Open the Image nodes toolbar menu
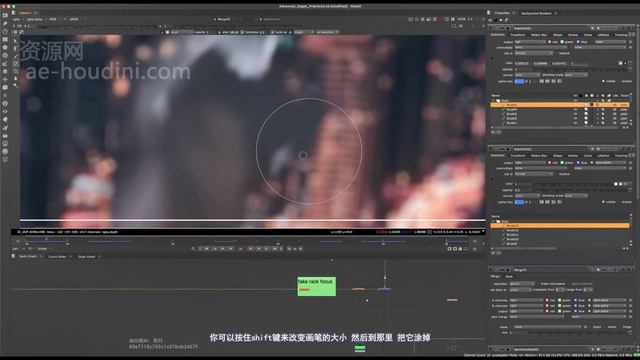This screenshot has height=360, width=640. (5, 15)
